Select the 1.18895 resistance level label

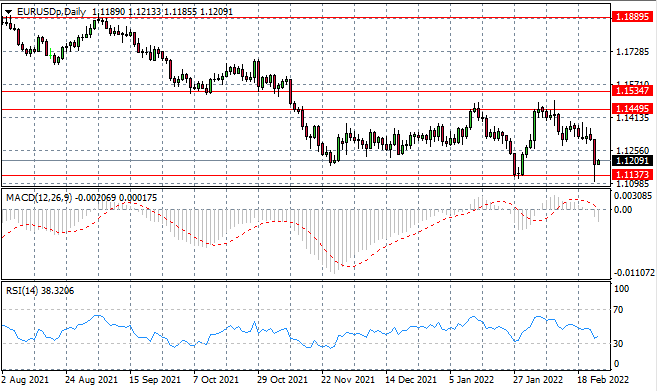tap(633, 17)
